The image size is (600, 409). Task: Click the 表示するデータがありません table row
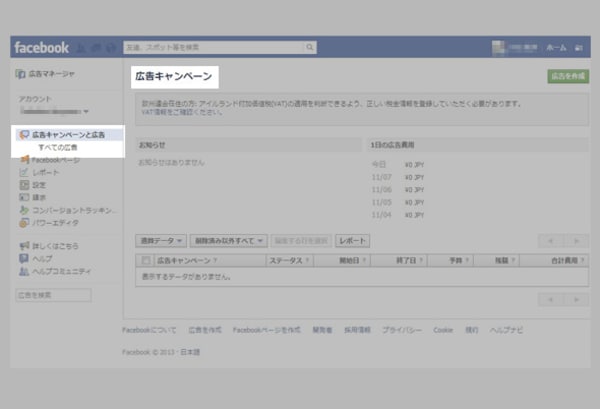coord(362,277)
